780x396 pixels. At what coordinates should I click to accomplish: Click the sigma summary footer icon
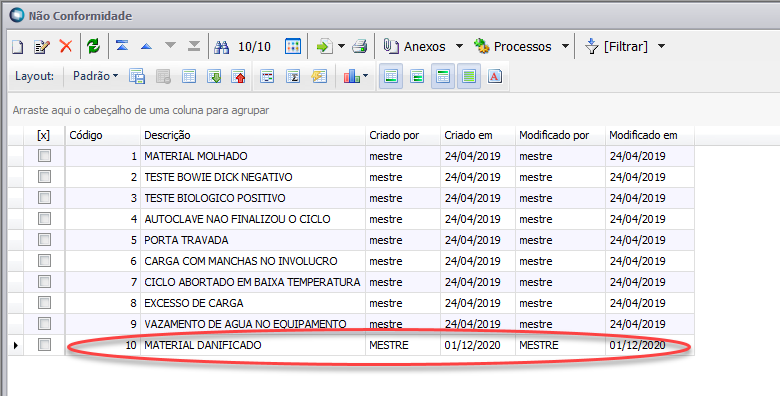(293, 76)
